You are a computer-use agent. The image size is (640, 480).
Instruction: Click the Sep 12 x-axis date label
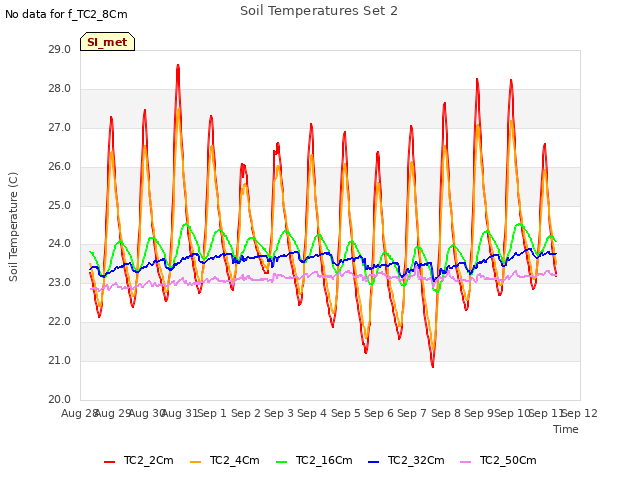point(580,413)
